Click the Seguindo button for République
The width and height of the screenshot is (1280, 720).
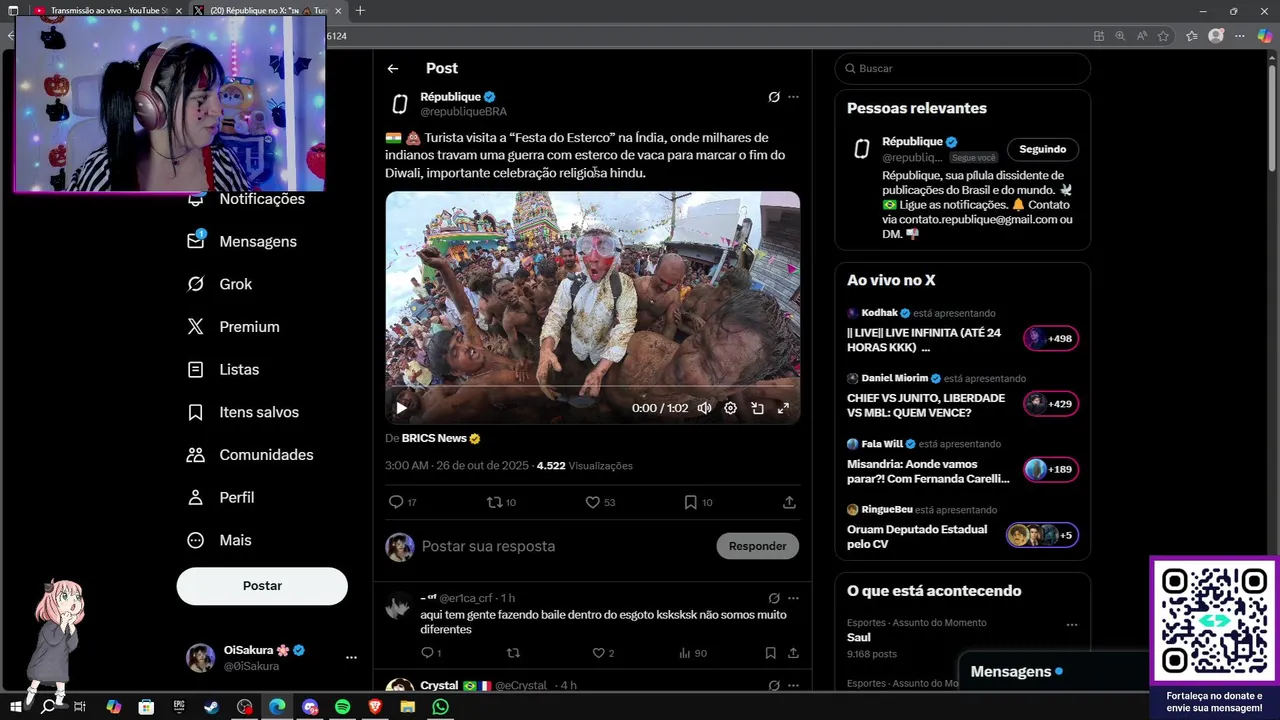point(1042,149)
